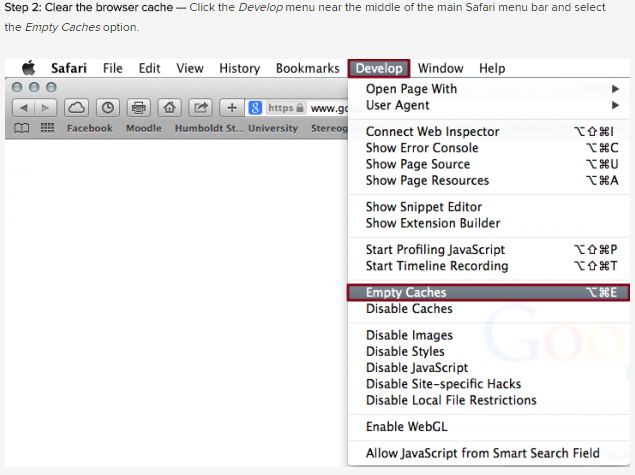This screenshot has width=635, height=475.
Task: Choose Start Timeline Recording
Action: tap(489, 266)
